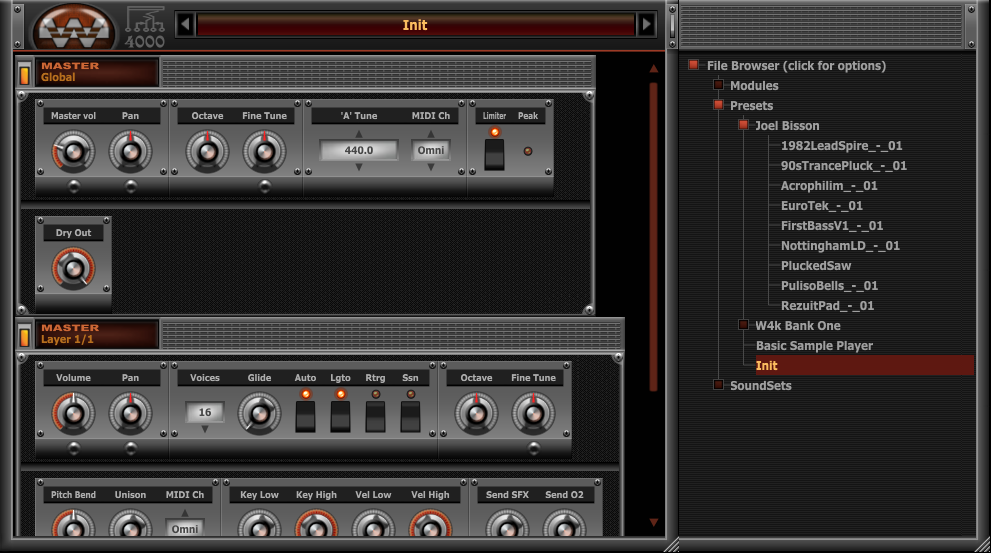Open the File Browser options

click(796, 66)
